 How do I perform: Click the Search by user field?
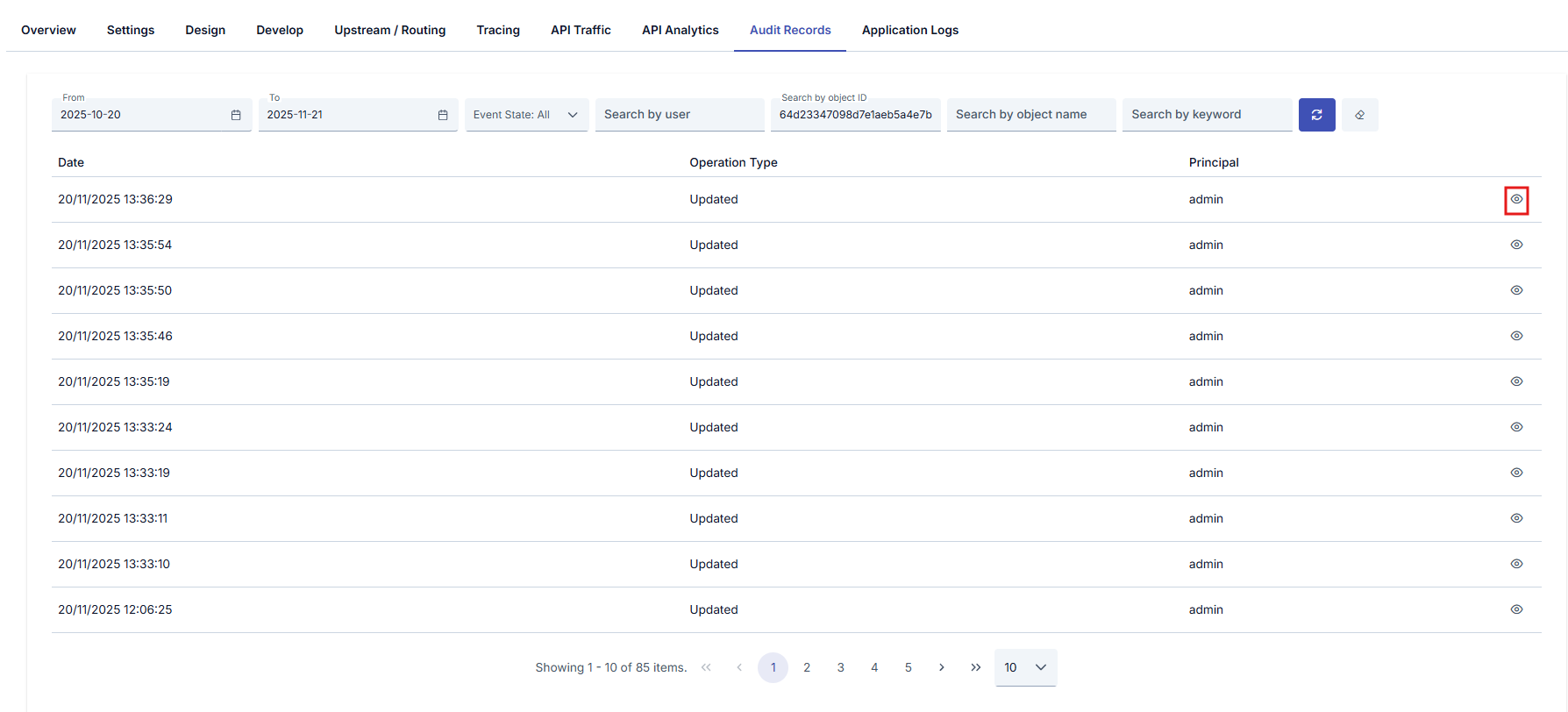point(679,115)
